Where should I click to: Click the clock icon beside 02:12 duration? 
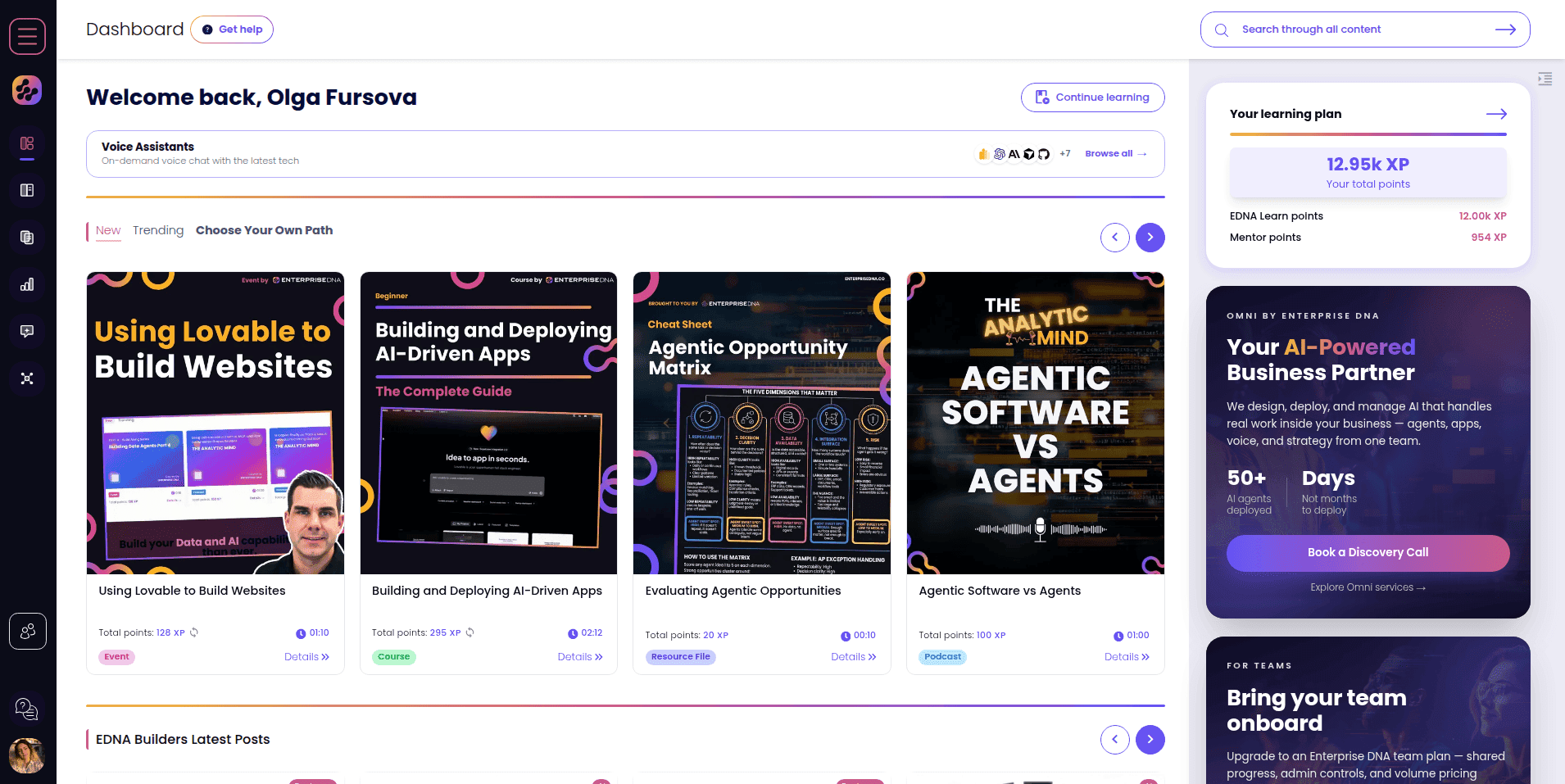(573, 633)
